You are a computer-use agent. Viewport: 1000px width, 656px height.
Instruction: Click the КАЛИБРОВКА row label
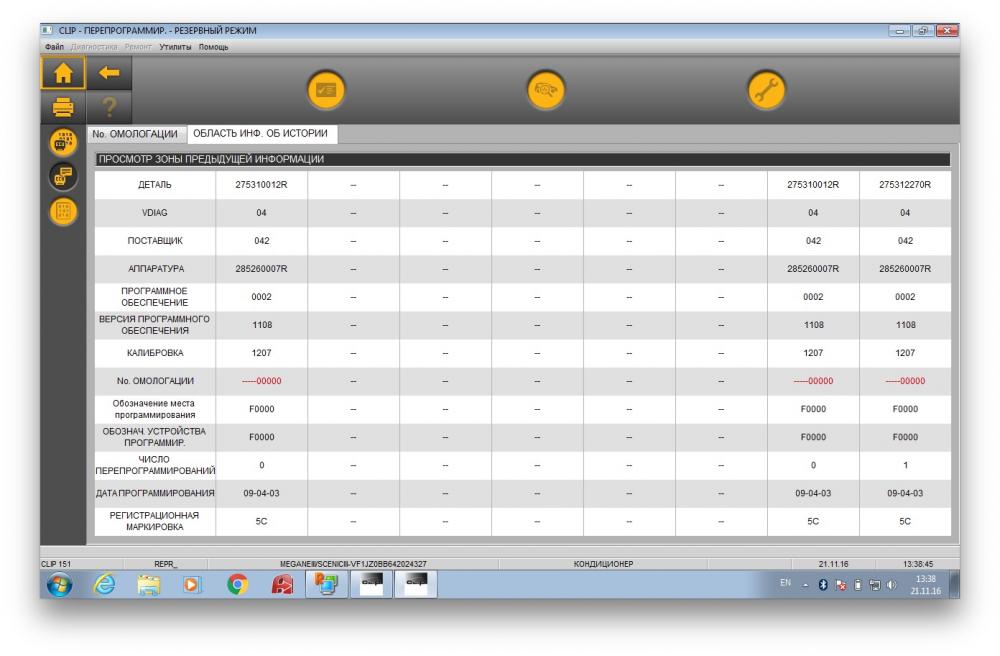pyautogui.click(x=155, y=353)
